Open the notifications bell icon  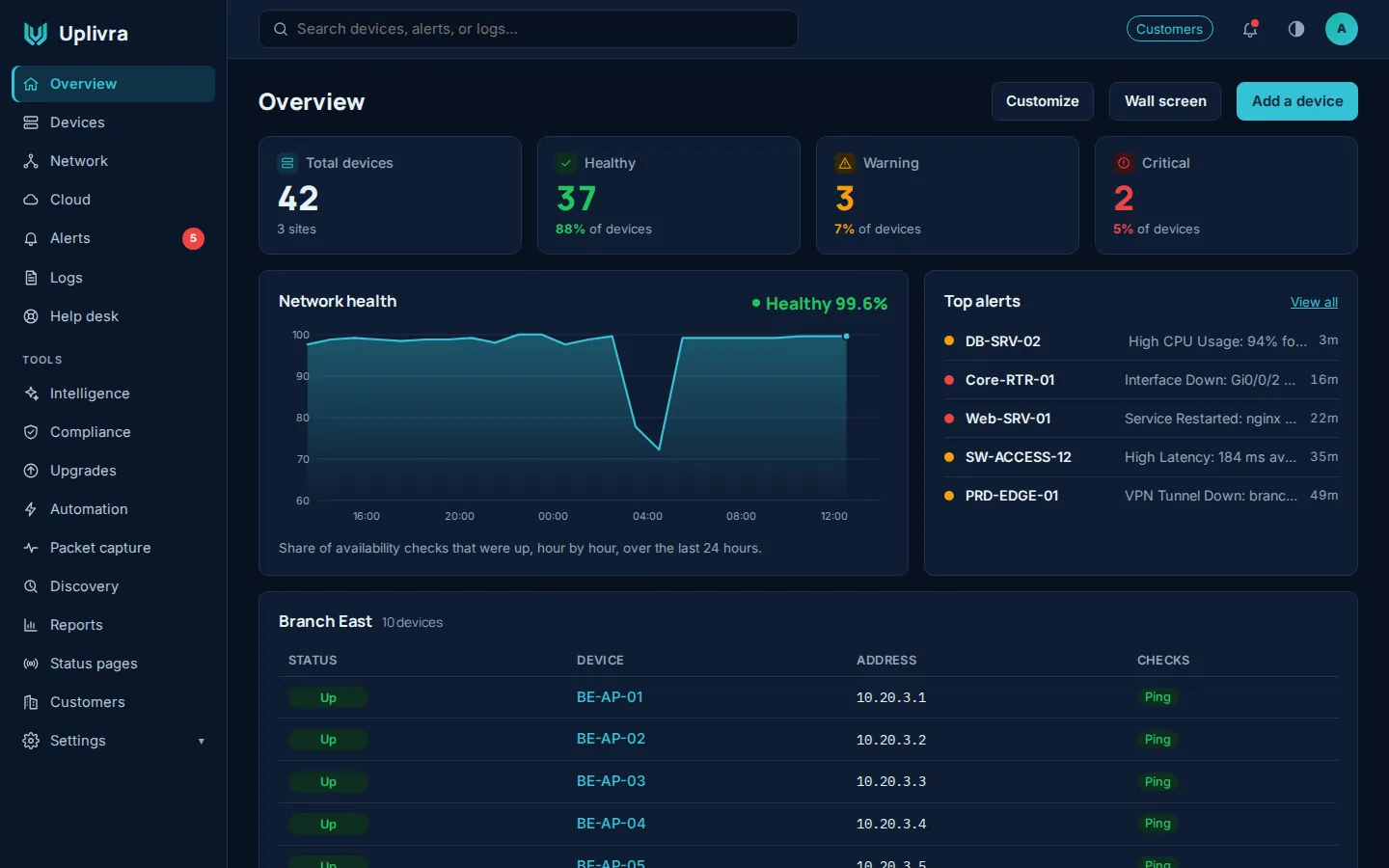click(x=1250, y=29)
